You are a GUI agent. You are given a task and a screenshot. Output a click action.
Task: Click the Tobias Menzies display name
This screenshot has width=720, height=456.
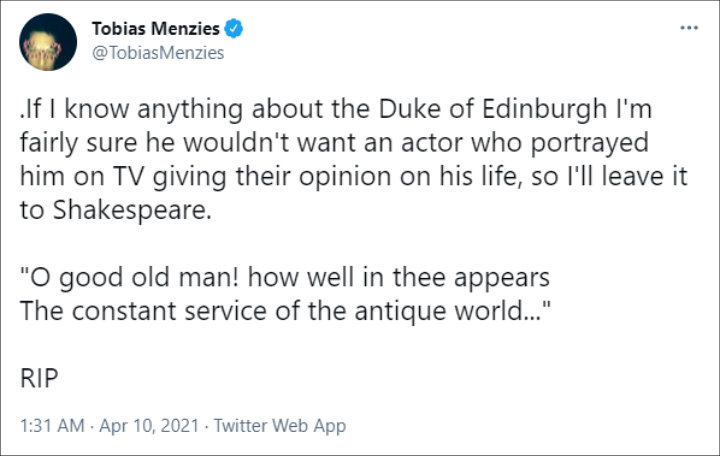click(156, 28)
